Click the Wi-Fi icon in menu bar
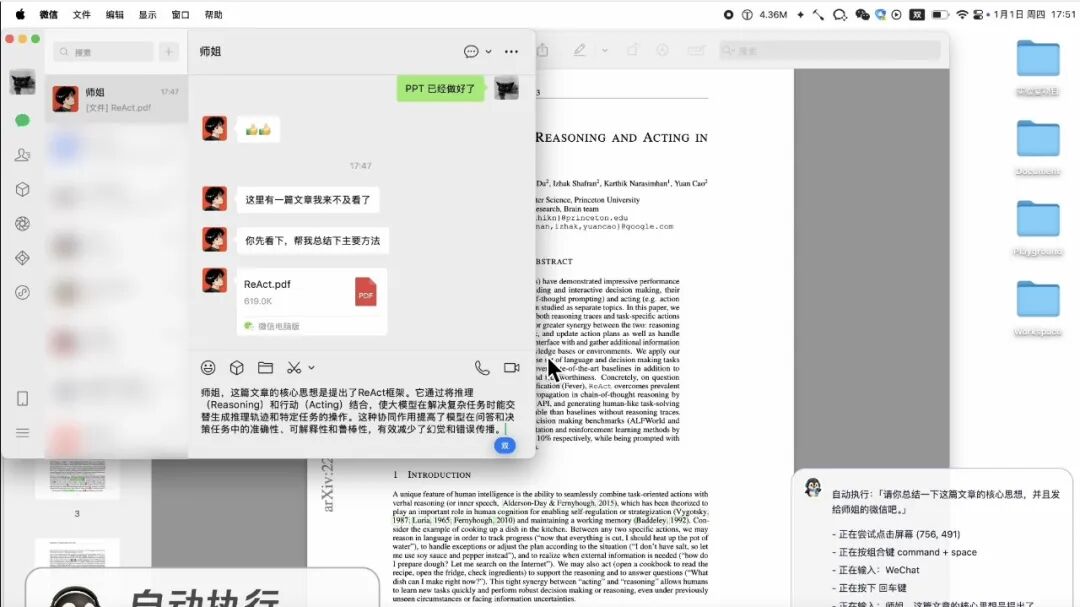1080x607 pixels. click(x=962, y=14)
